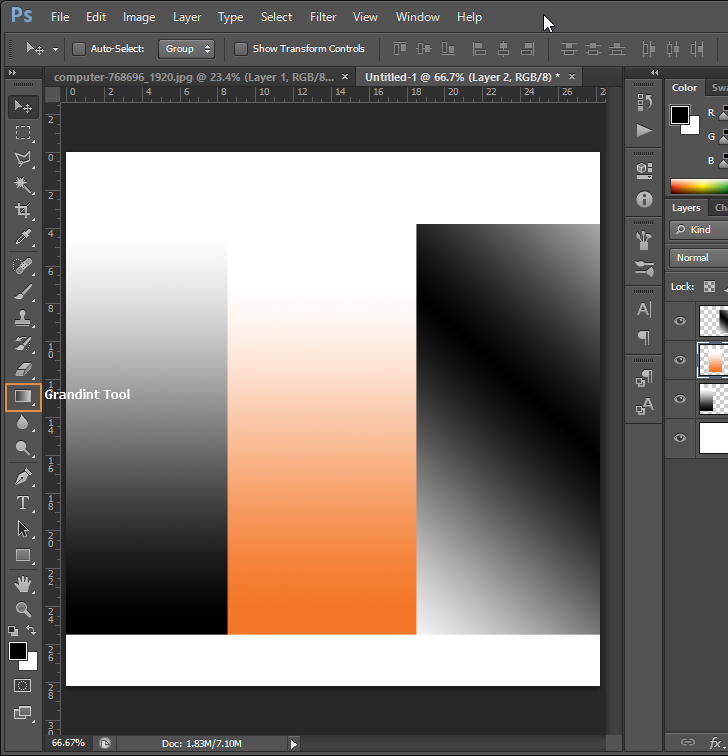This screenshot has width=728, height=756.
Task: Select the Crop tool
Action: pos(23,211)
